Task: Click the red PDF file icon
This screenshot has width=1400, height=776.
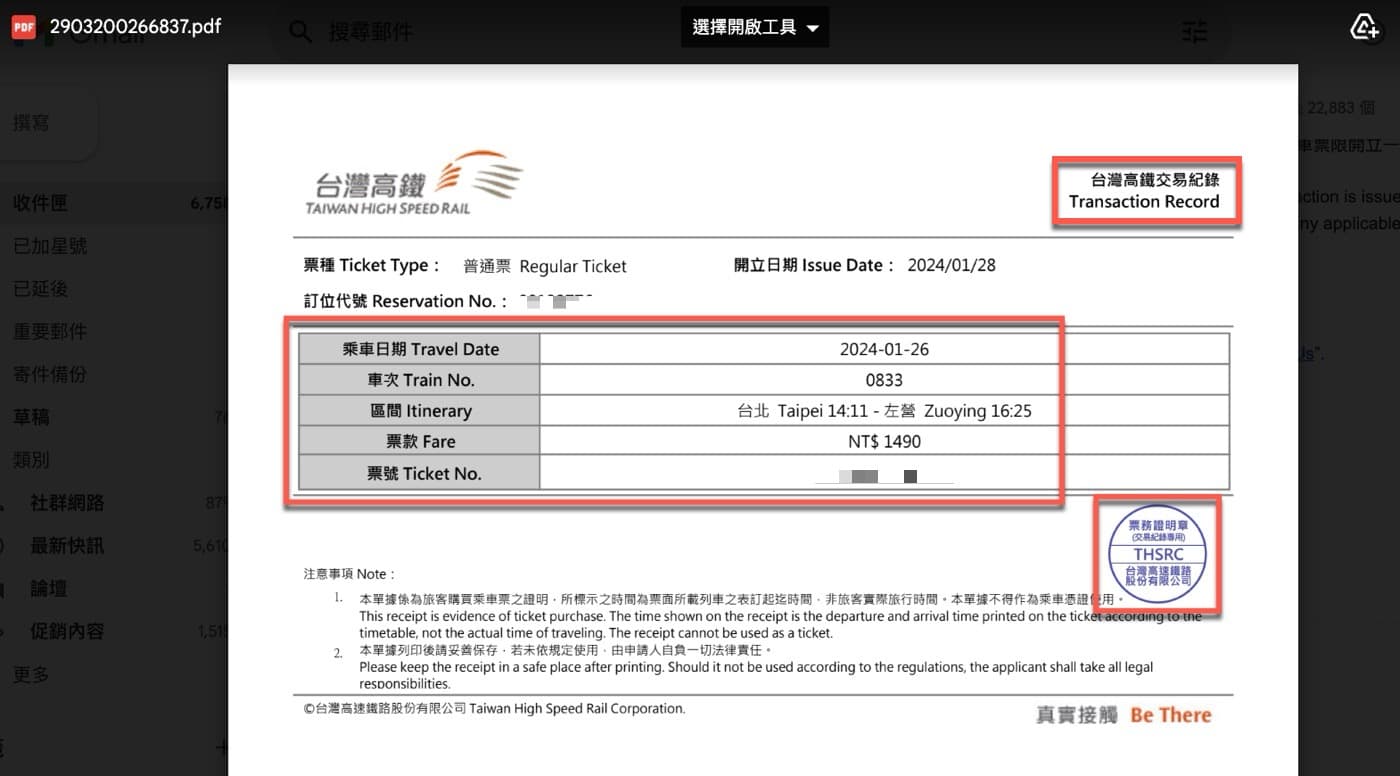Action: click(23, 27)
